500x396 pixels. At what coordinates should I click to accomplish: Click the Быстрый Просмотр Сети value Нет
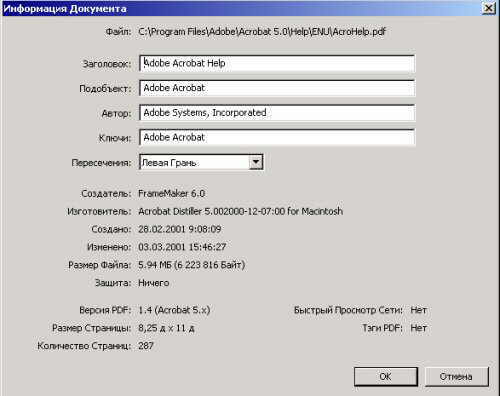tap(419, 310)
